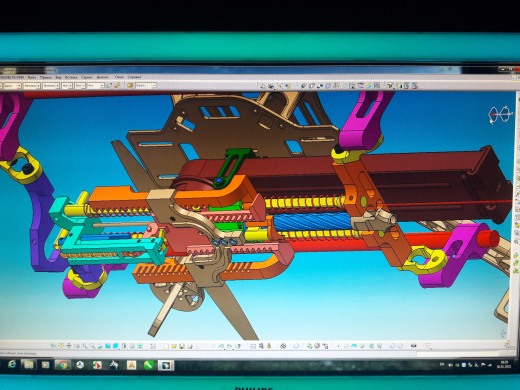This screenshot has width=520, height=390.
Task: Select the Pan view tool
Action: pos(69,346)
